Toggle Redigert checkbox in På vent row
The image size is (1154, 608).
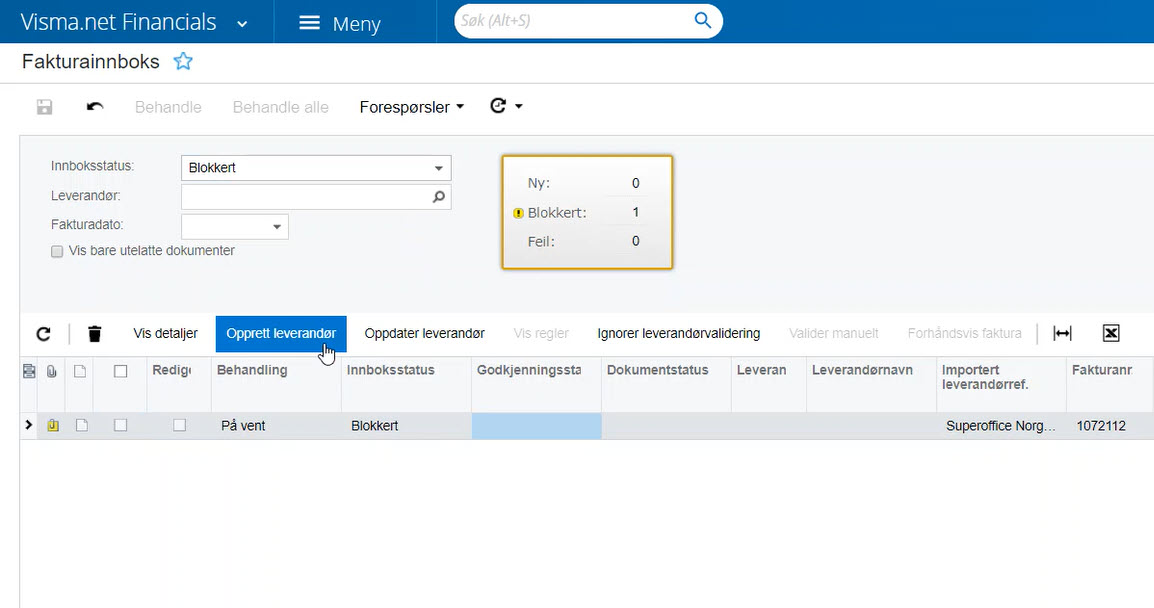[180, 425]
